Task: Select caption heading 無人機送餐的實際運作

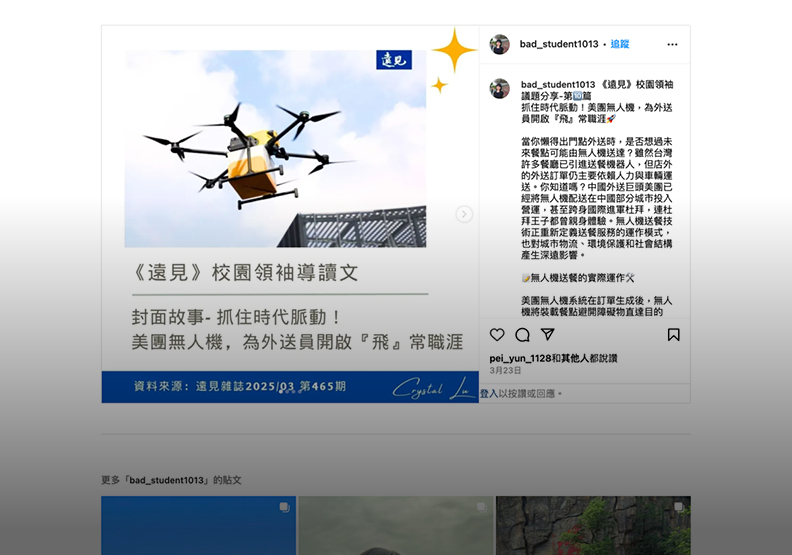Action: (x=578, y=278)
